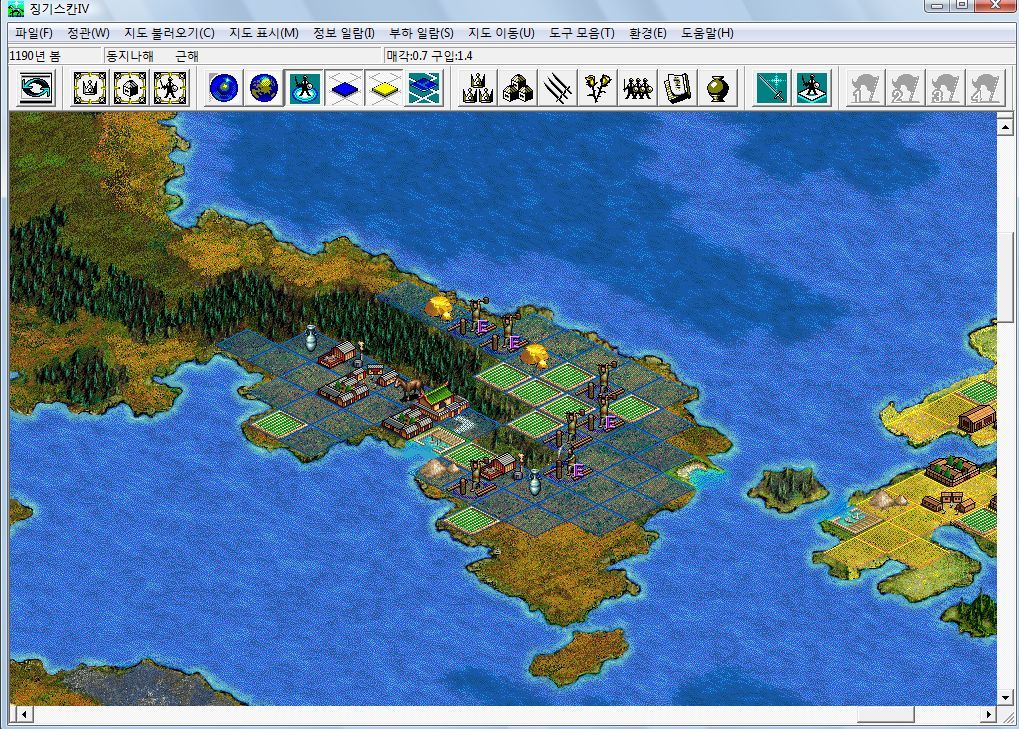Click the three crowns rulers icon
Screen dimensions: 1019x729
(477, 88)
